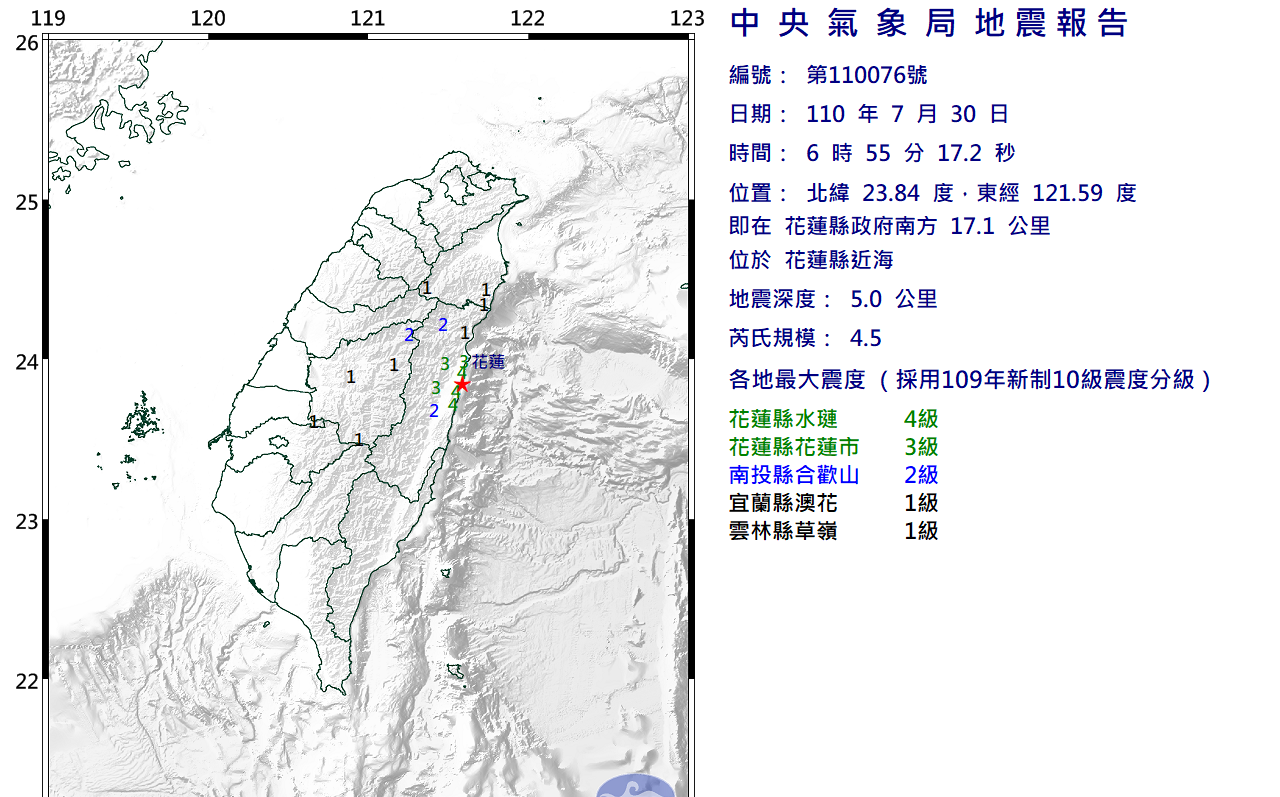Click the longitude axis label 123
This screenshot has height=797, width=1280.
tap(687, 18)
